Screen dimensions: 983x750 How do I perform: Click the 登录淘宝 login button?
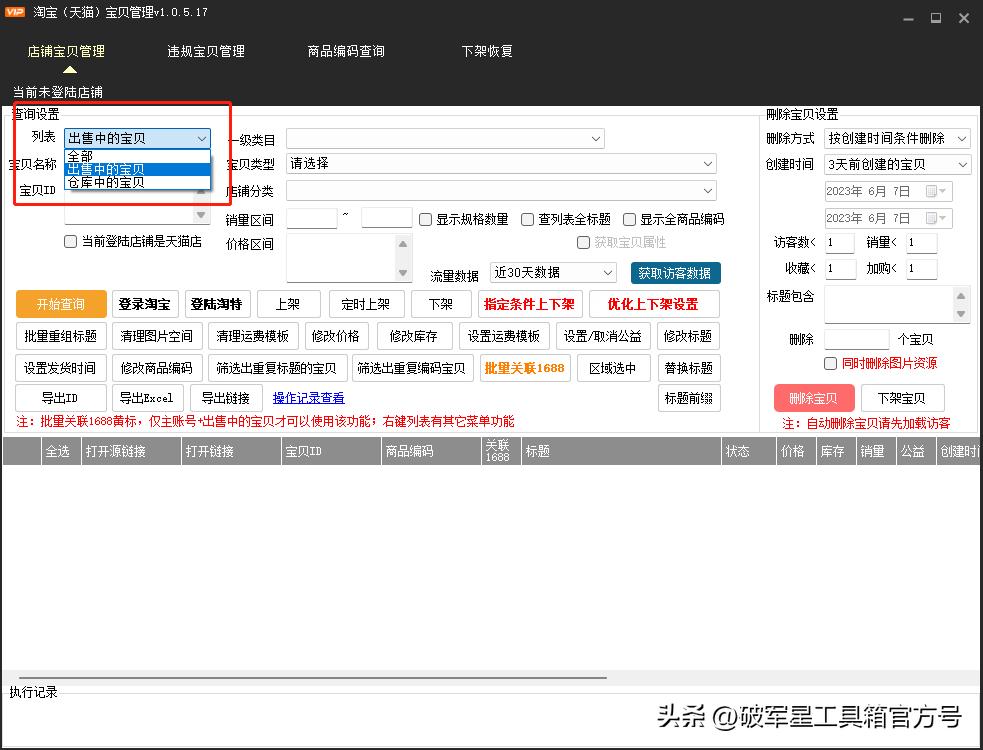[143, 303]
